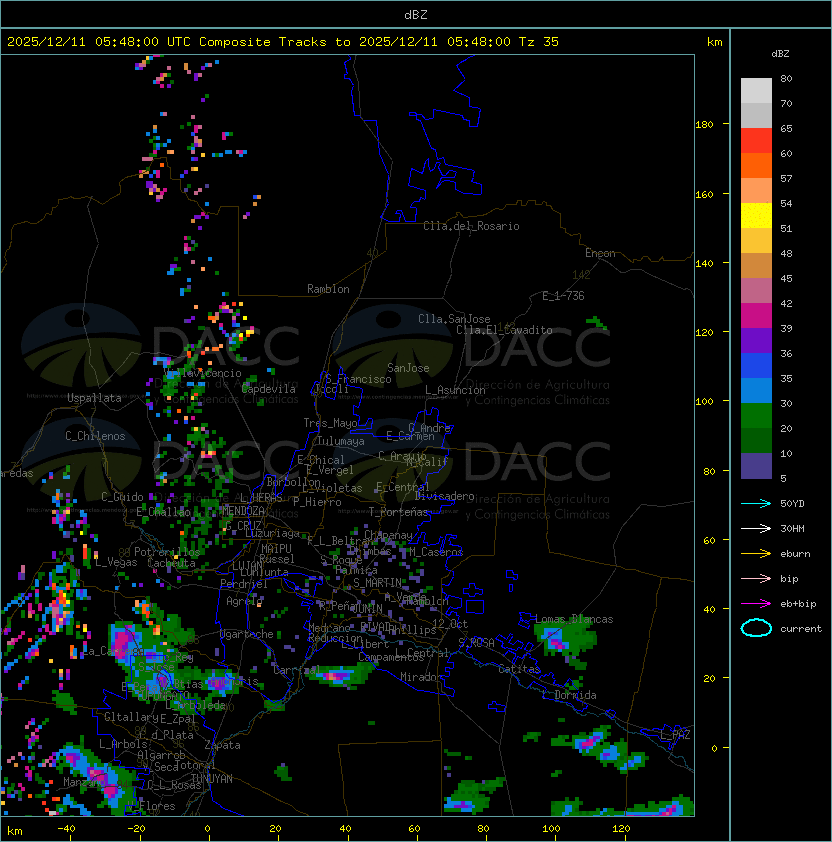Image resolution: width=832 pixels, height=842 pixels.
Task: Click the Composite Tracks timestamp header line
Action: point(283,42)
